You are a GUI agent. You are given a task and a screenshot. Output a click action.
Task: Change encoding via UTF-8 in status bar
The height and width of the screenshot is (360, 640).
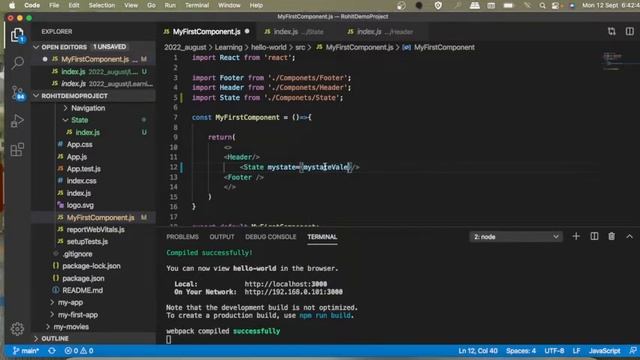pos(554,351)
